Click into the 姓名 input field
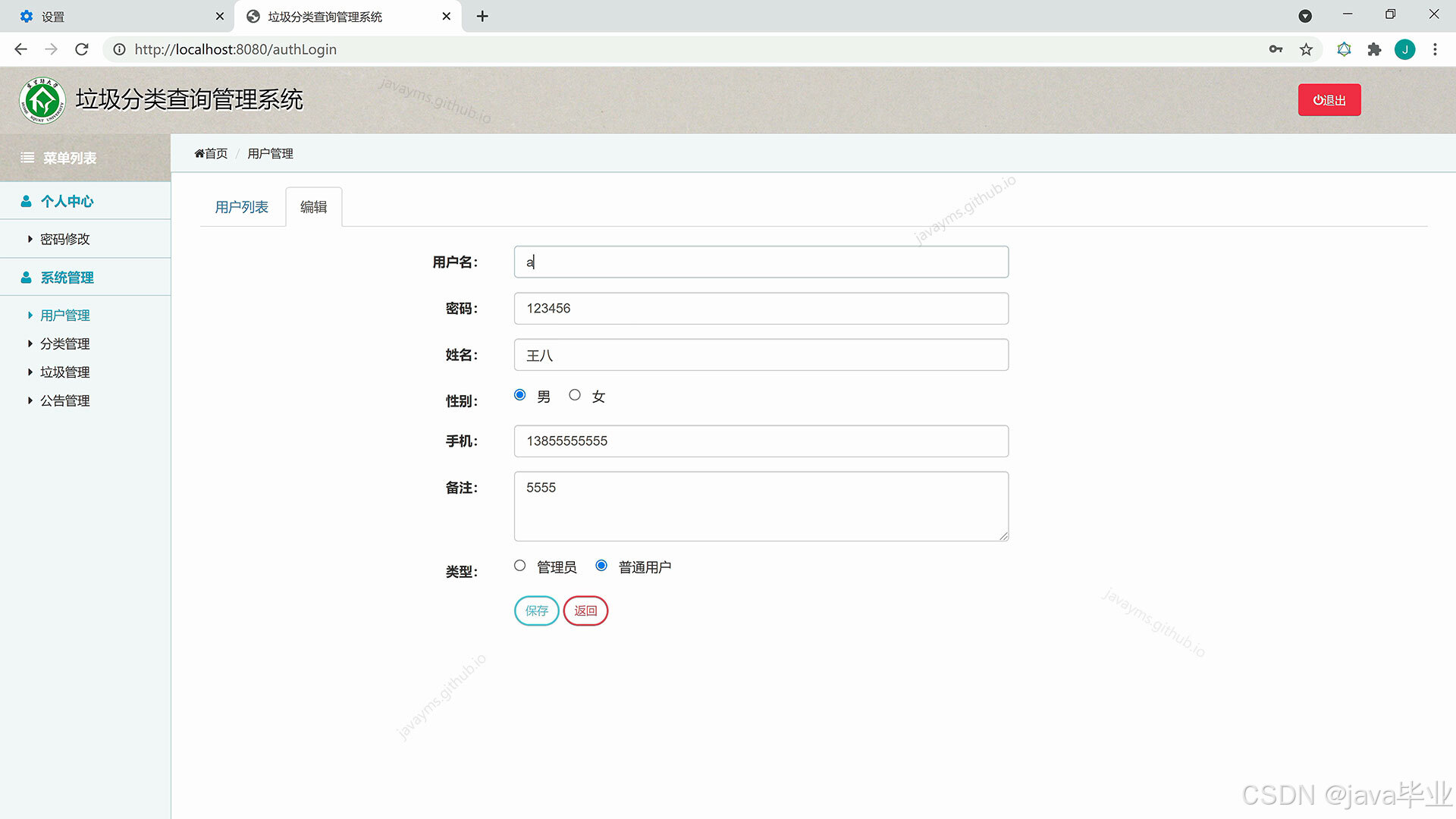 click(761, 355)
